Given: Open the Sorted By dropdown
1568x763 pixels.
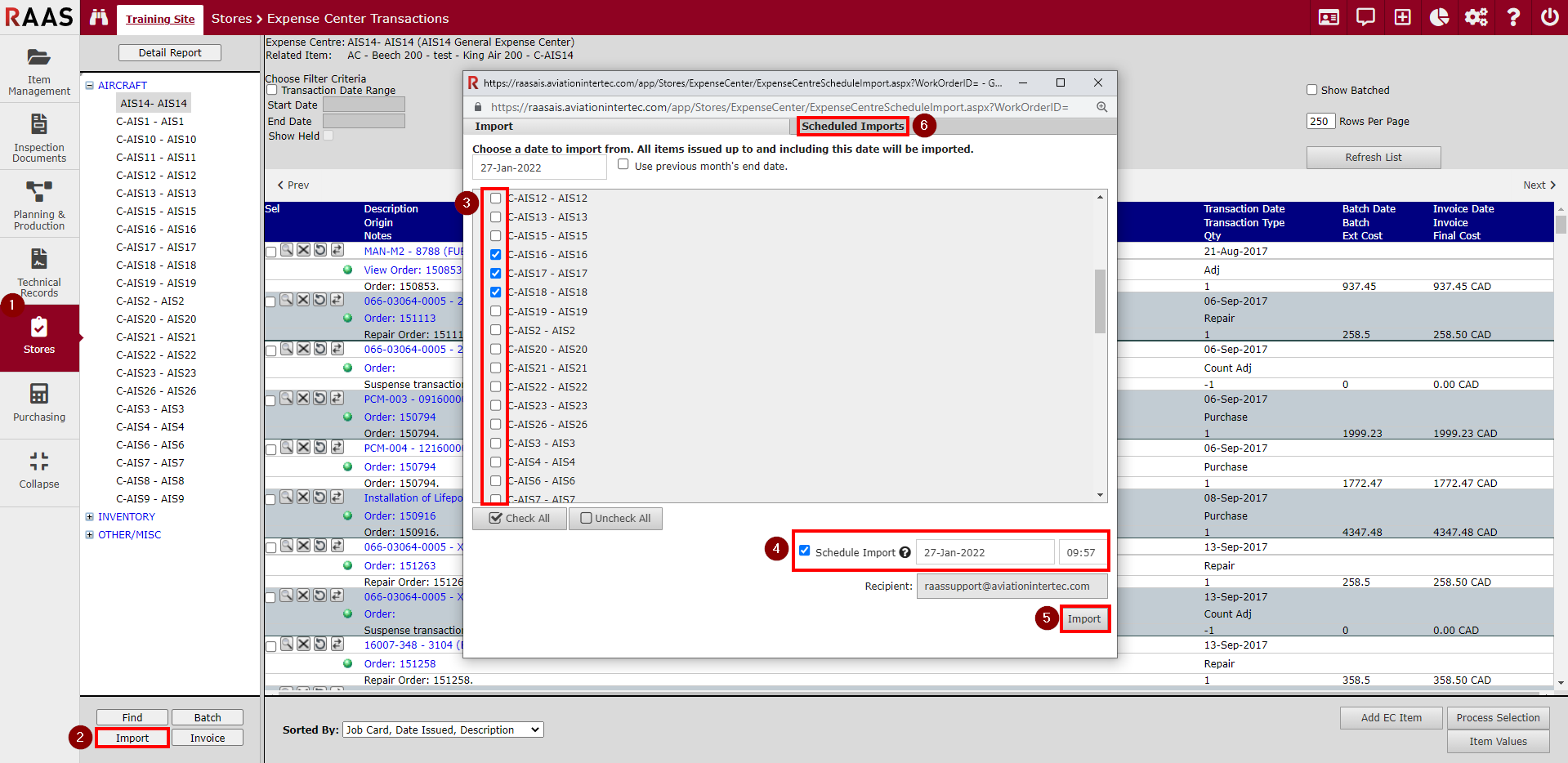Looking at the screenshot, I should click(443, 730).
